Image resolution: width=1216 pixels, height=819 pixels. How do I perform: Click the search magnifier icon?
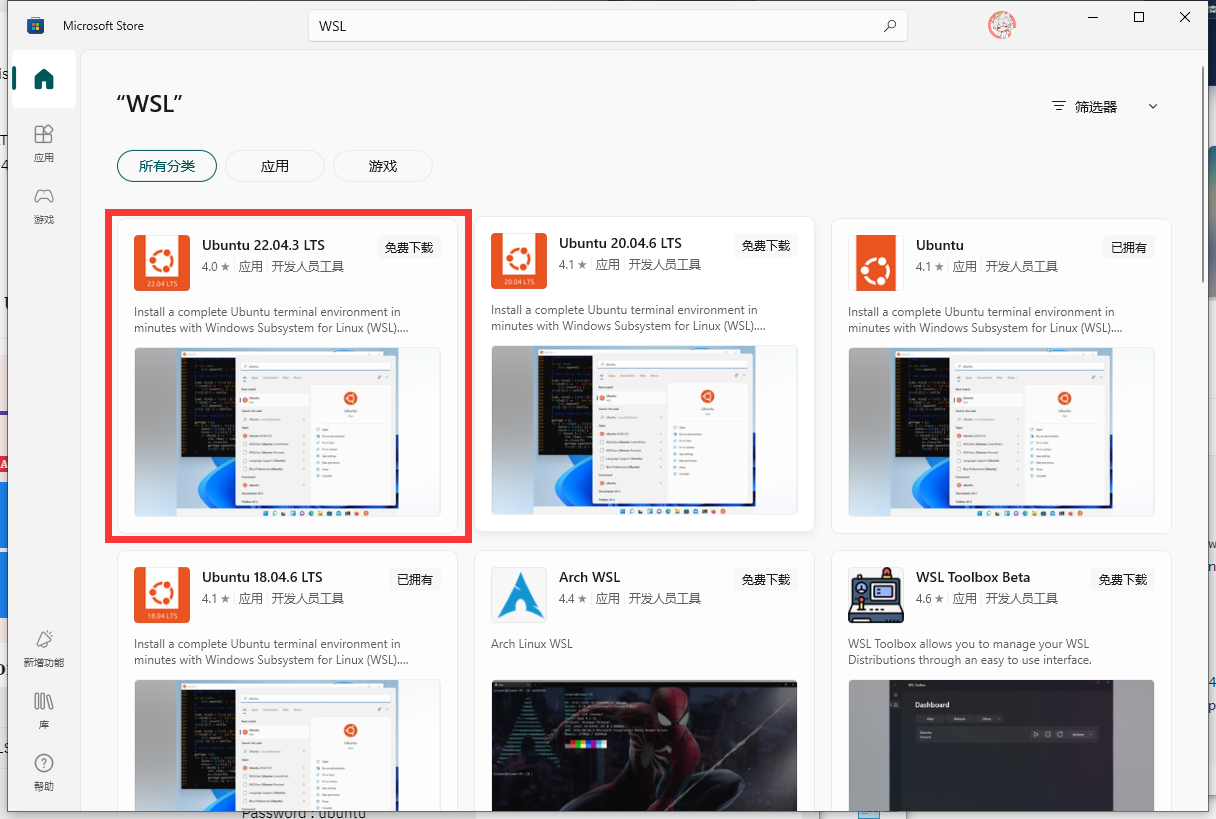pos(890,26)
